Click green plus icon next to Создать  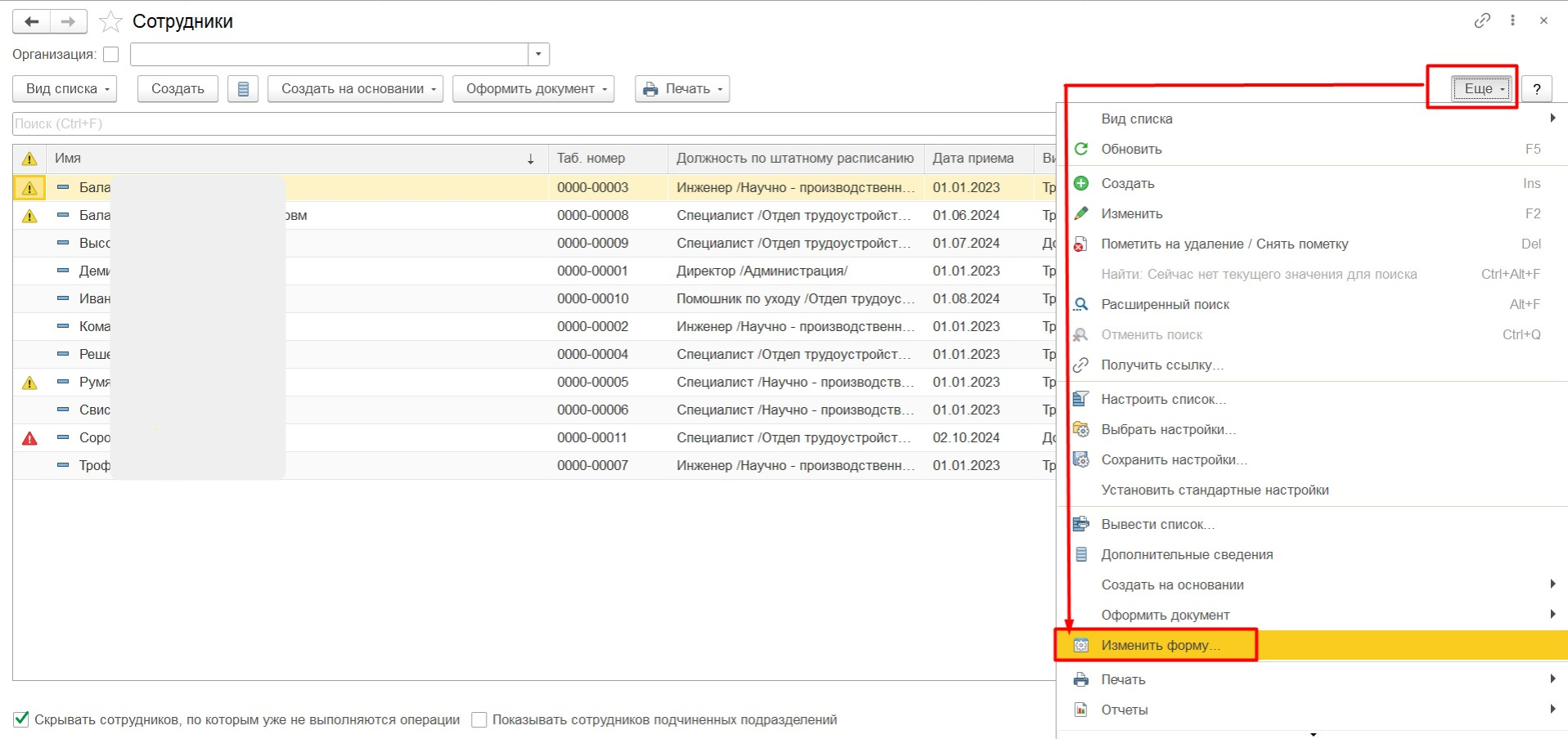1081,183
